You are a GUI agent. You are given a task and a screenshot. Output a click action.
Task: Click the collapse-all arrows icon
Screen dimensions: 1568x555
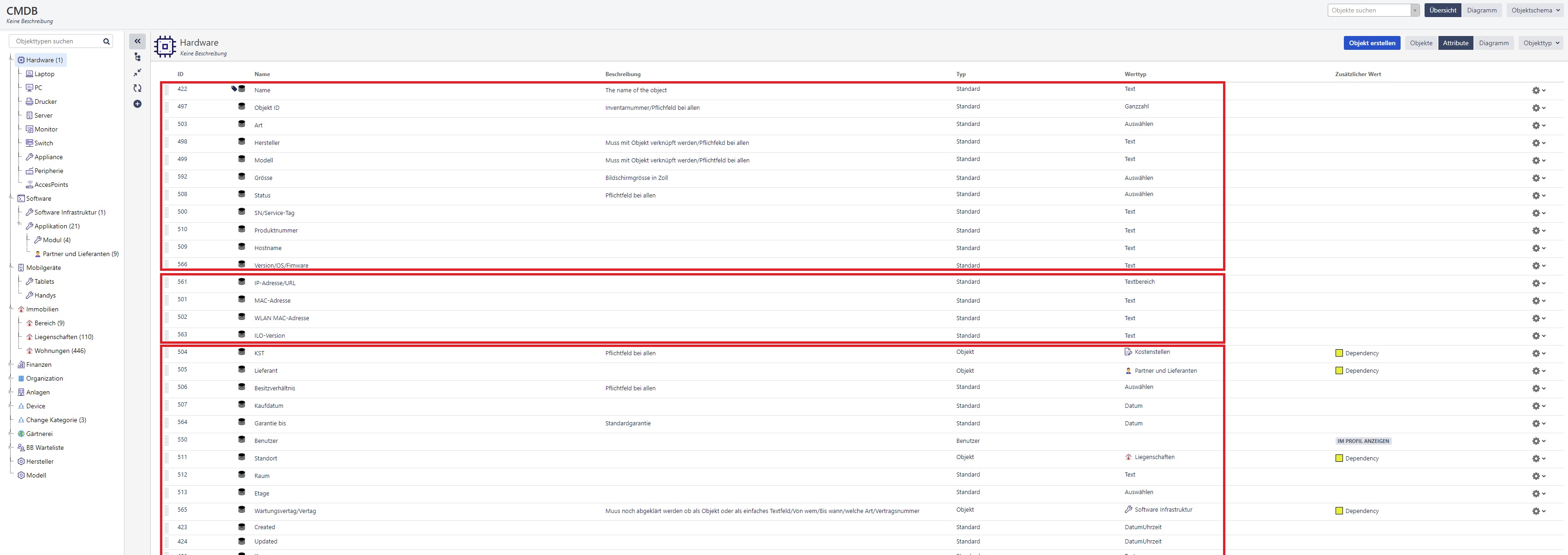click(x=137, y=72)
